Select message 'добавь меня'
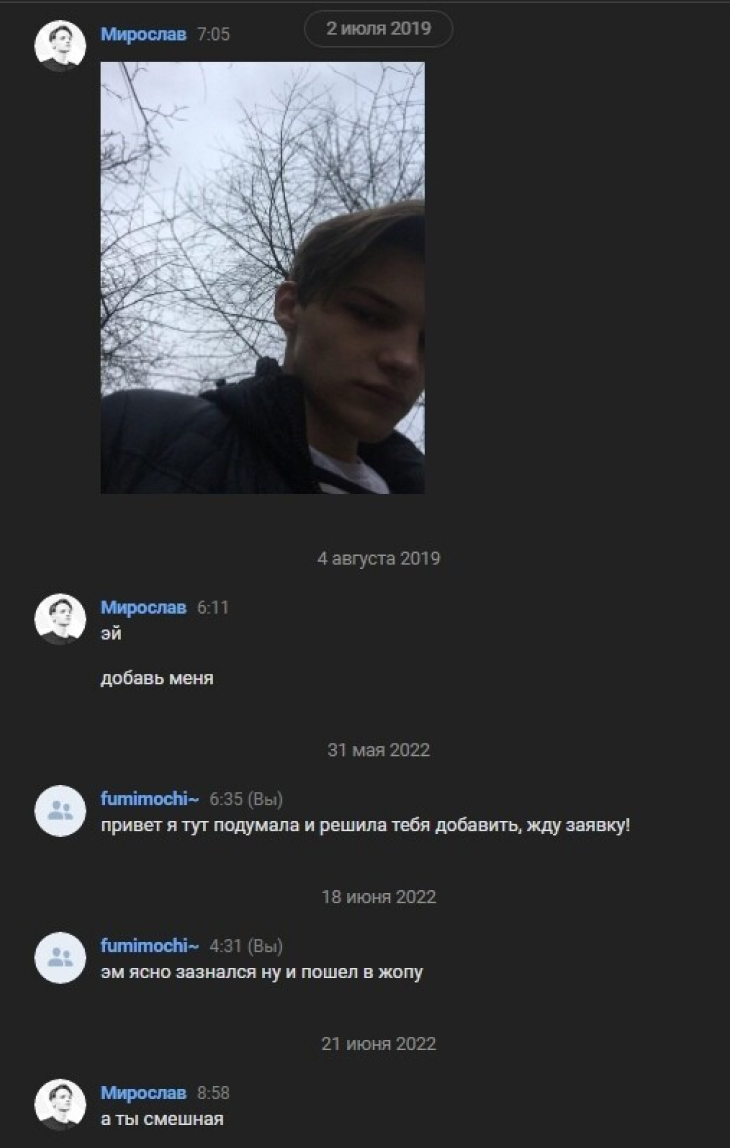This screenshot has width=730, height=1148. pos(157,678)
